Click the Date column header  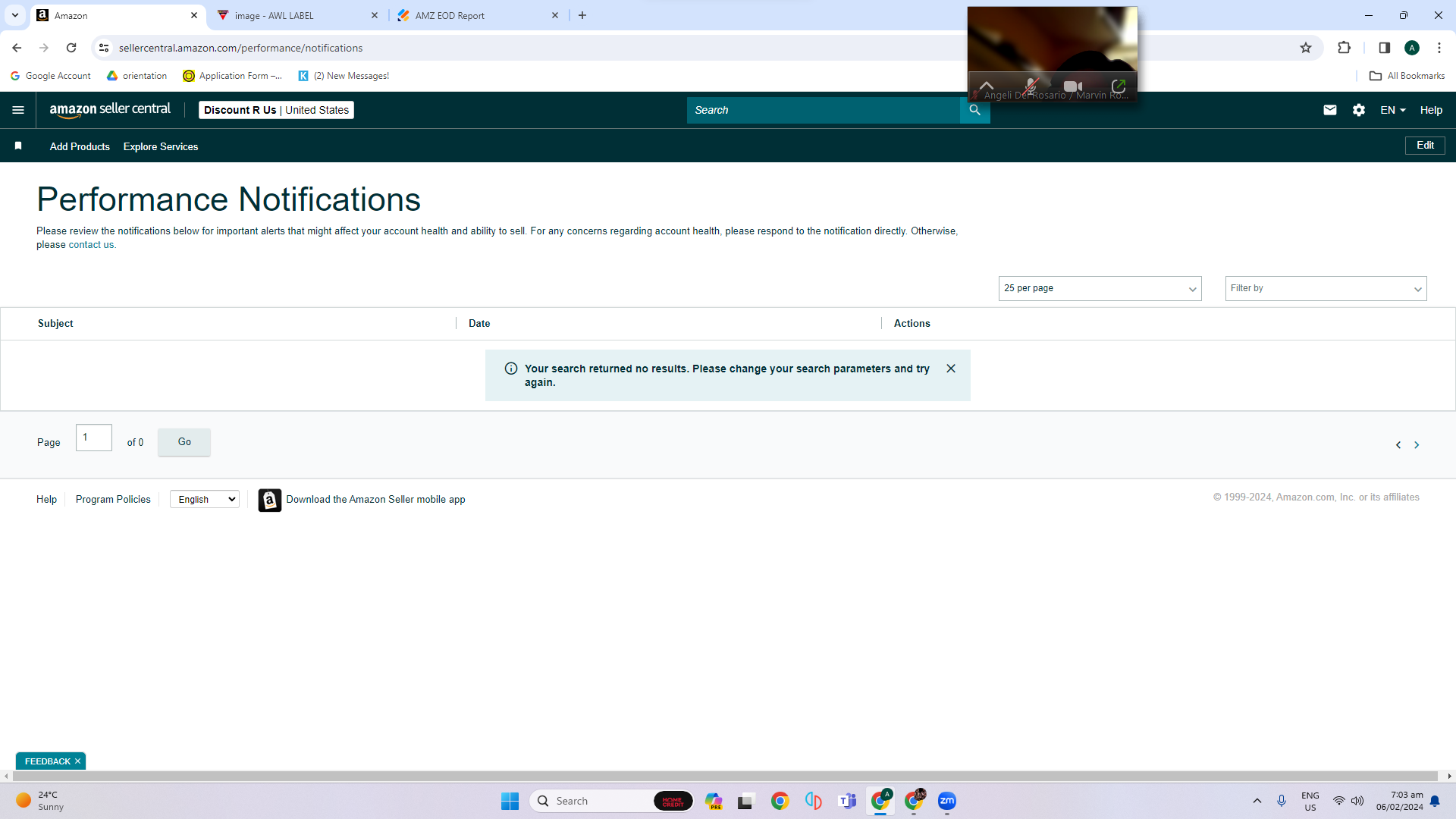(x=479, y=323)
